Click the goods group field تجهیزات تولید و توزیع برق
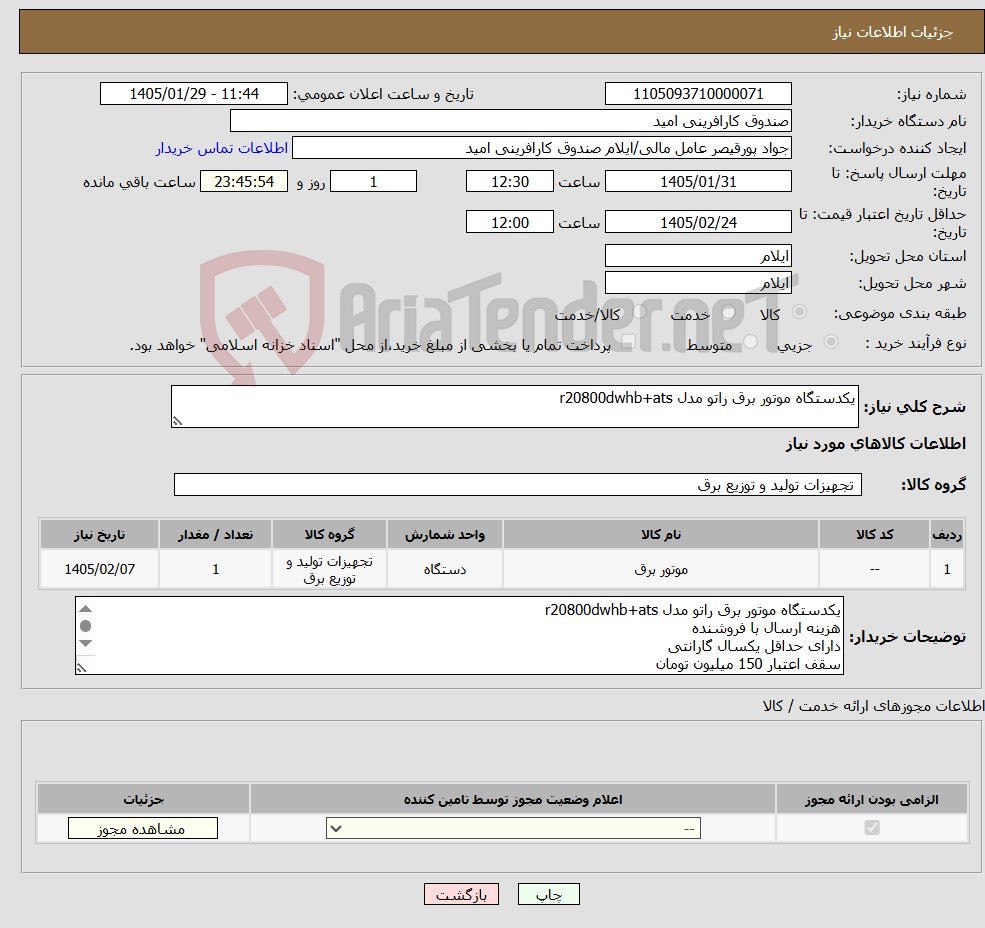The width and height of the screenshot is (985, 928). (x=518, y=484)
